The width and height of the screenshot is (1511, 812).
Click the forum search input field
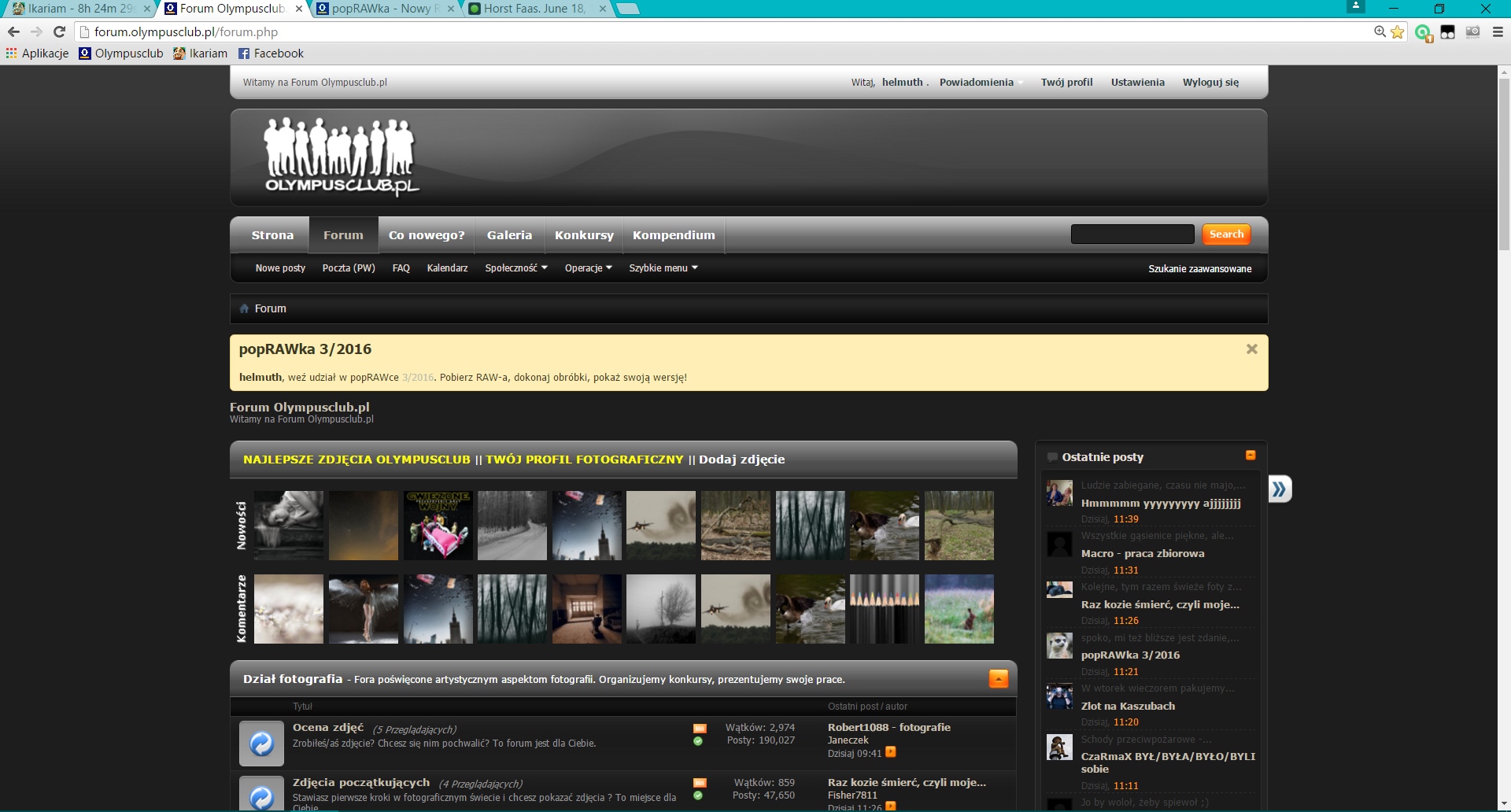click(1132, 234)
